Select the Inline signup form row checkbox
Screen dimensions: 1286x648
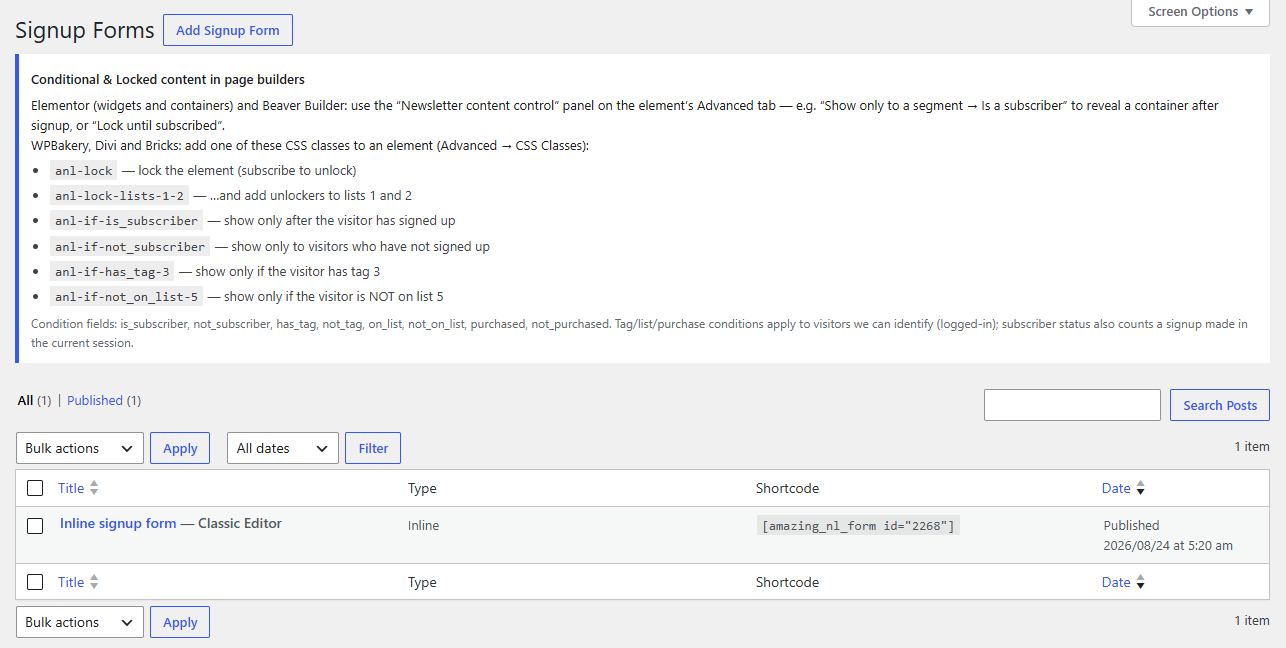[x=35, y=526]
